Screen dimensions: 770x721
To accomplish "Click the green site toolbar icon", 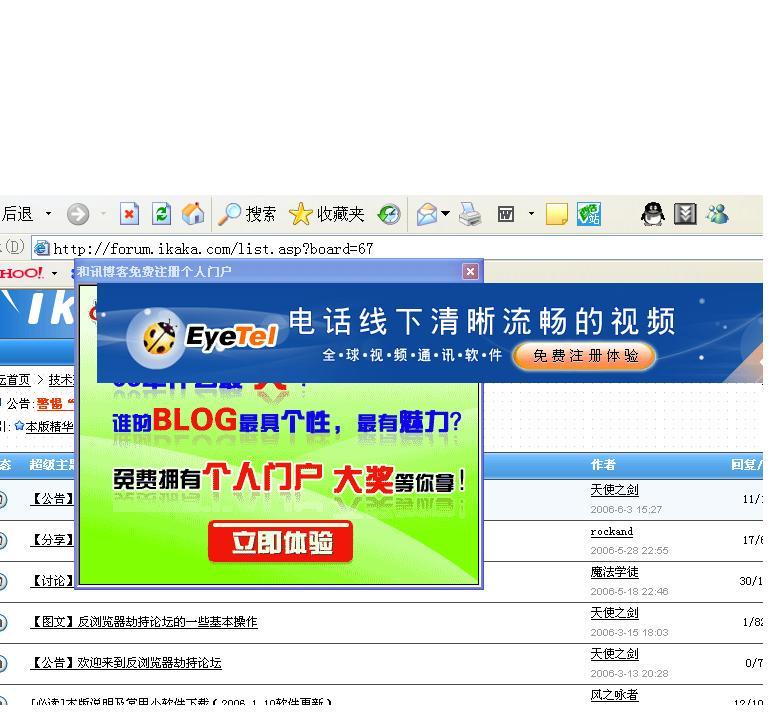I will coord(589,214).
